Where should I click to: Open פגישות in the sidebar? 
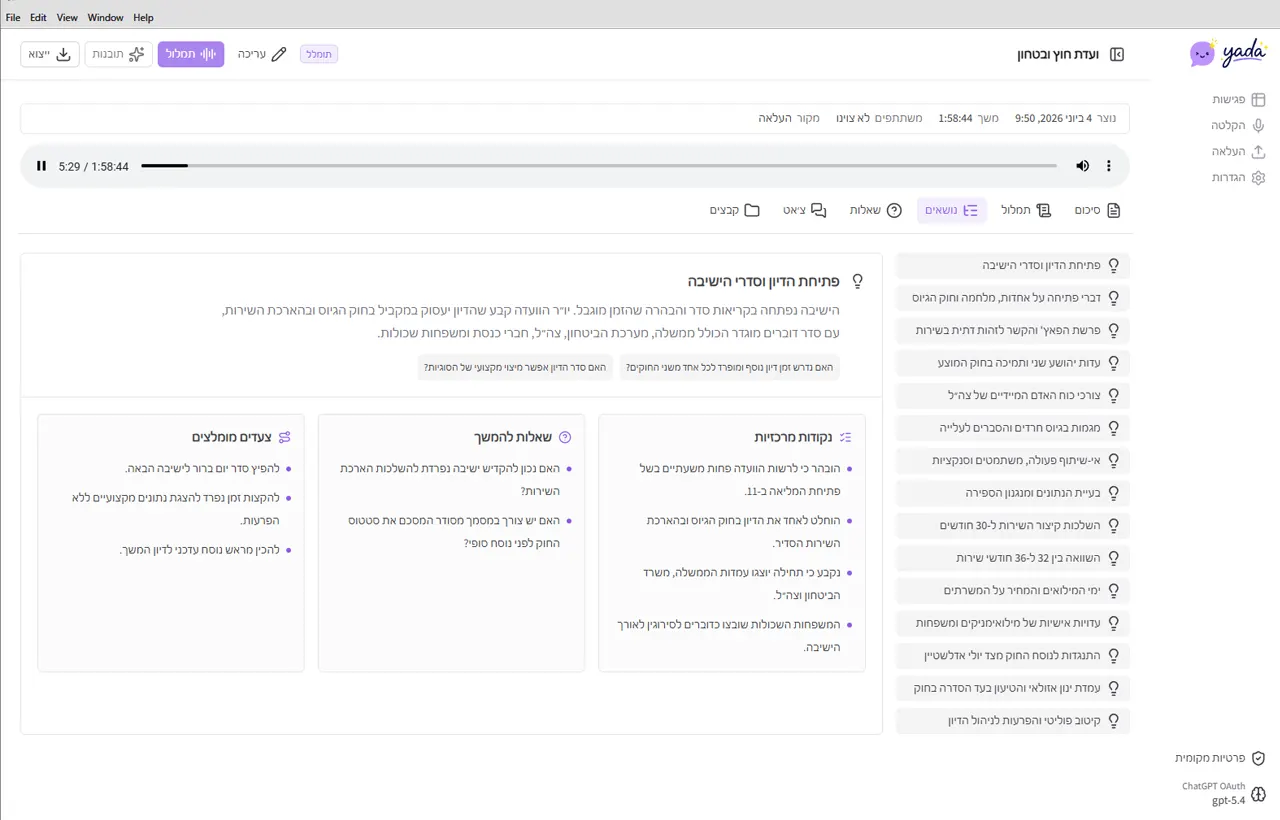point(1238,100)
